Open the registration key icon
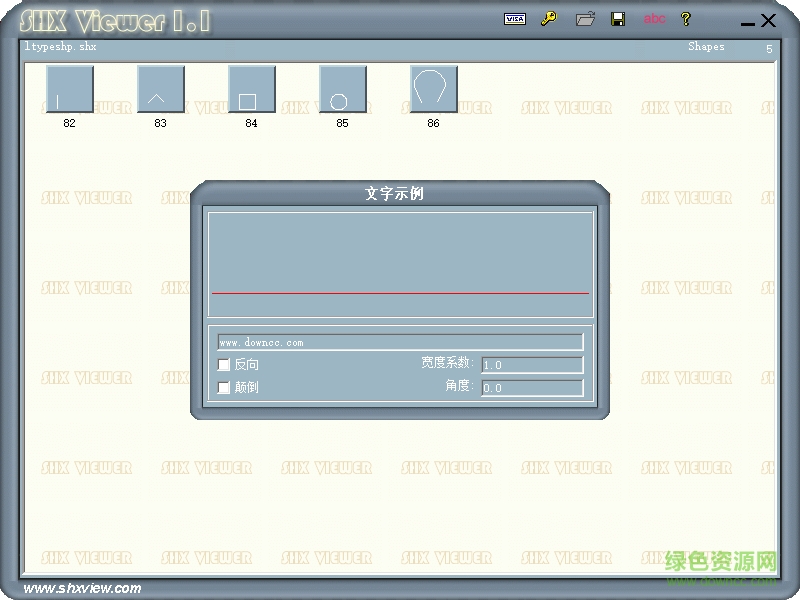 549,19
